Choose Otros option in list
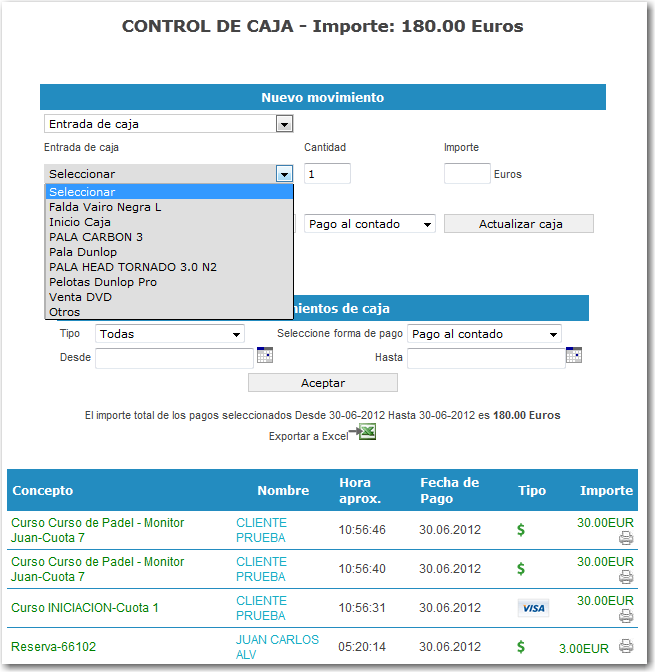The height and width of the screenshot is (672, 655). coord(169,312)
